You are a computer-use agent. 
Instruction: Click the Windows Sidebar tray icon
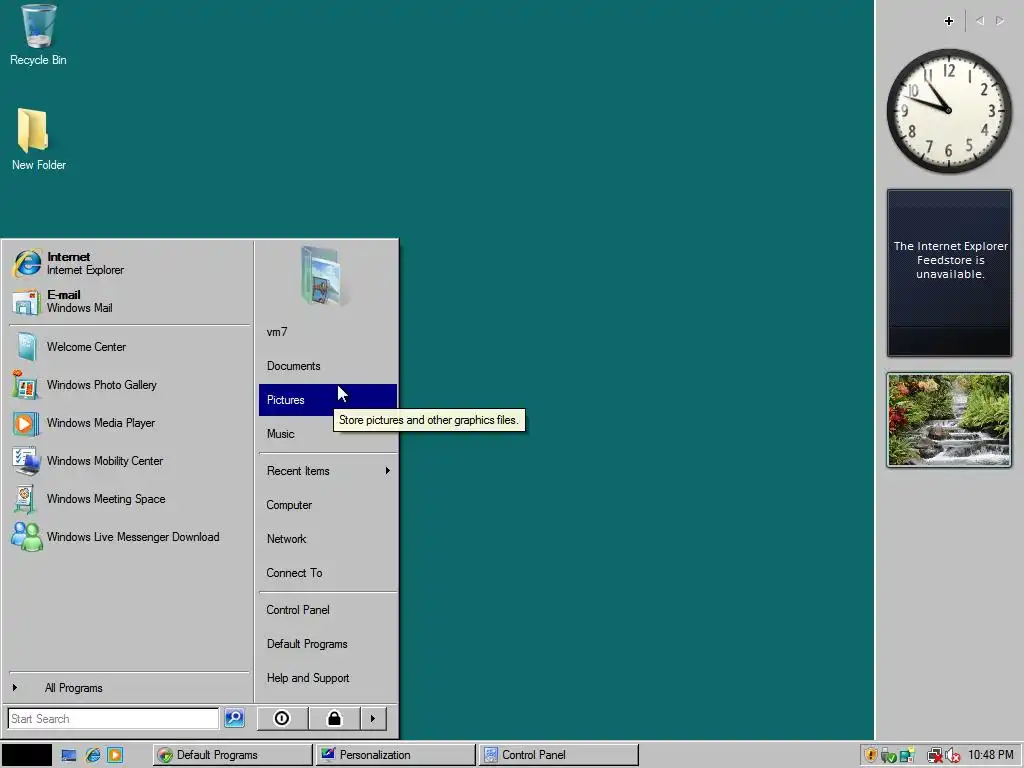point(907,756)
